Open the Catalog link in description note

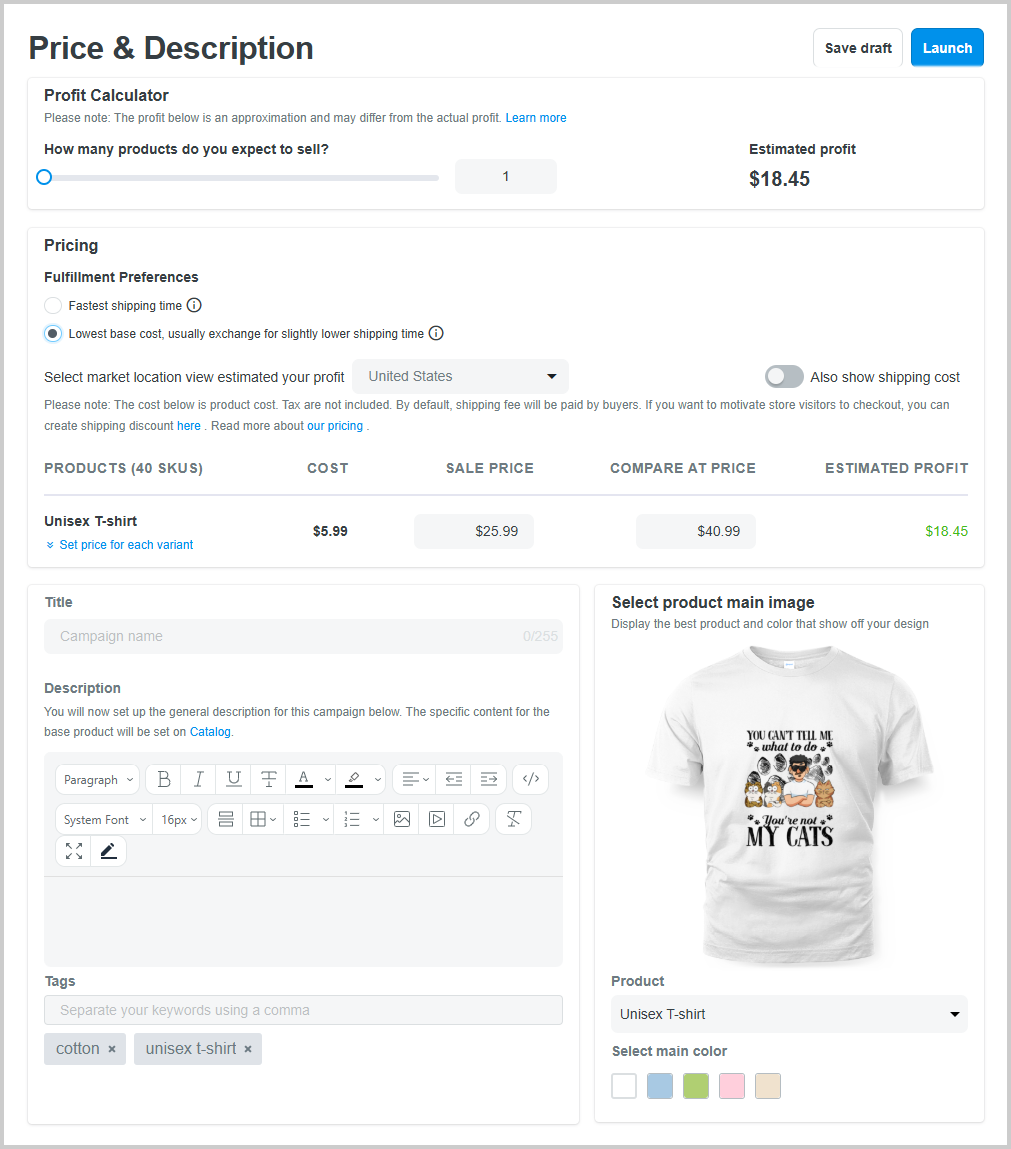point(210,731)
